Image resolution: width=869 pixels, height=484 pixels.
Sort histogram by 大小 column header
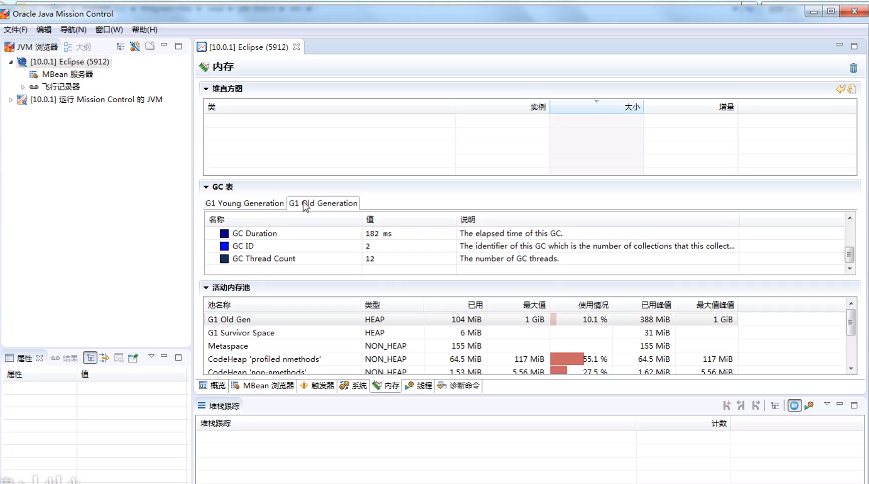(x=594, y=106)
